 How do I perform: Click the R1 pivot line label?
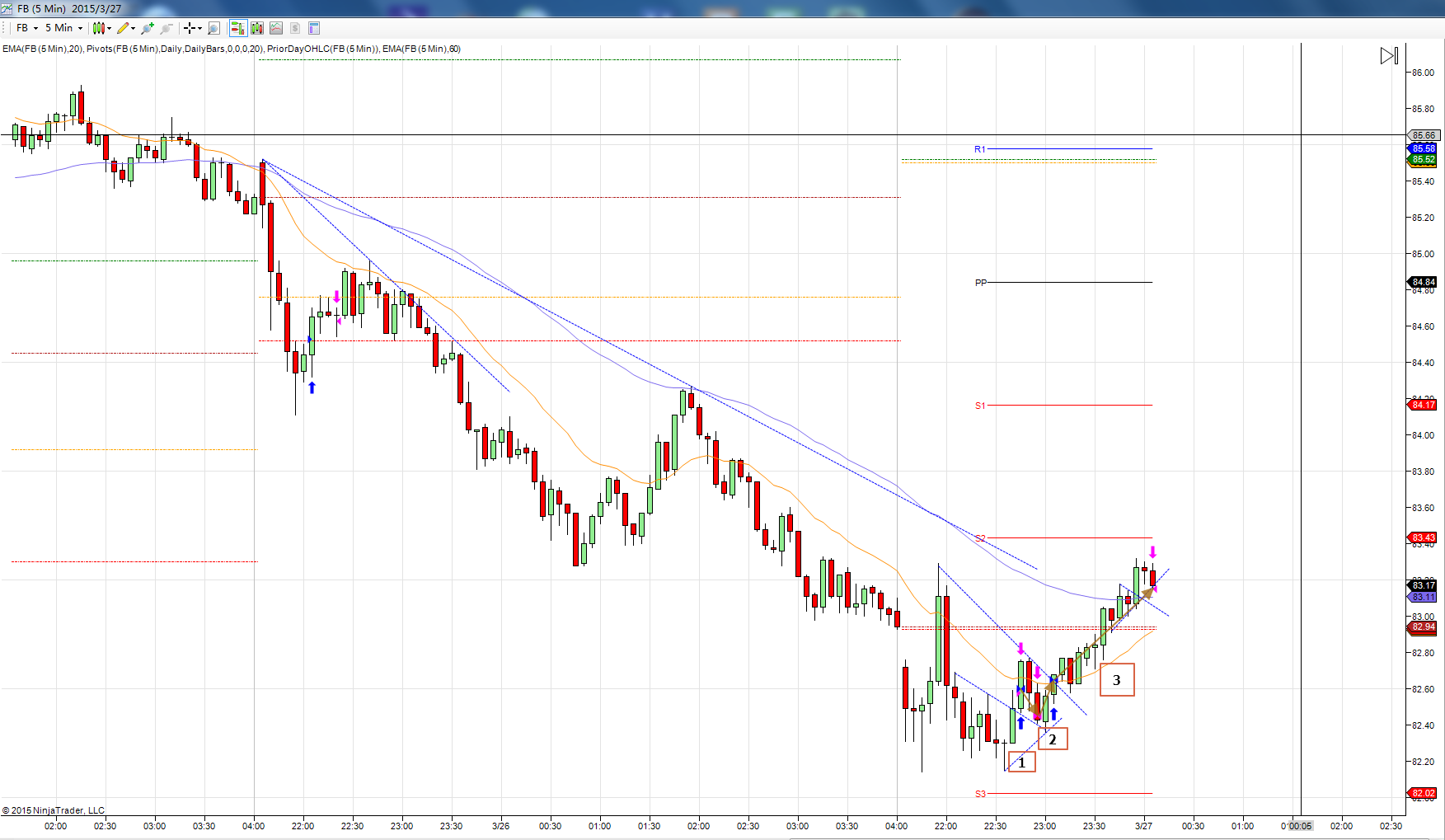[x=979, y=149]
